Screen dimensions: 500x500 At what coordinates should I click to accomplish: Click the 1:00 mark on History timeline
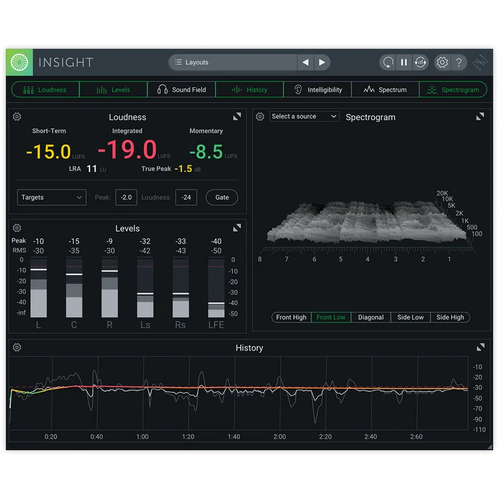click(142, 437)
